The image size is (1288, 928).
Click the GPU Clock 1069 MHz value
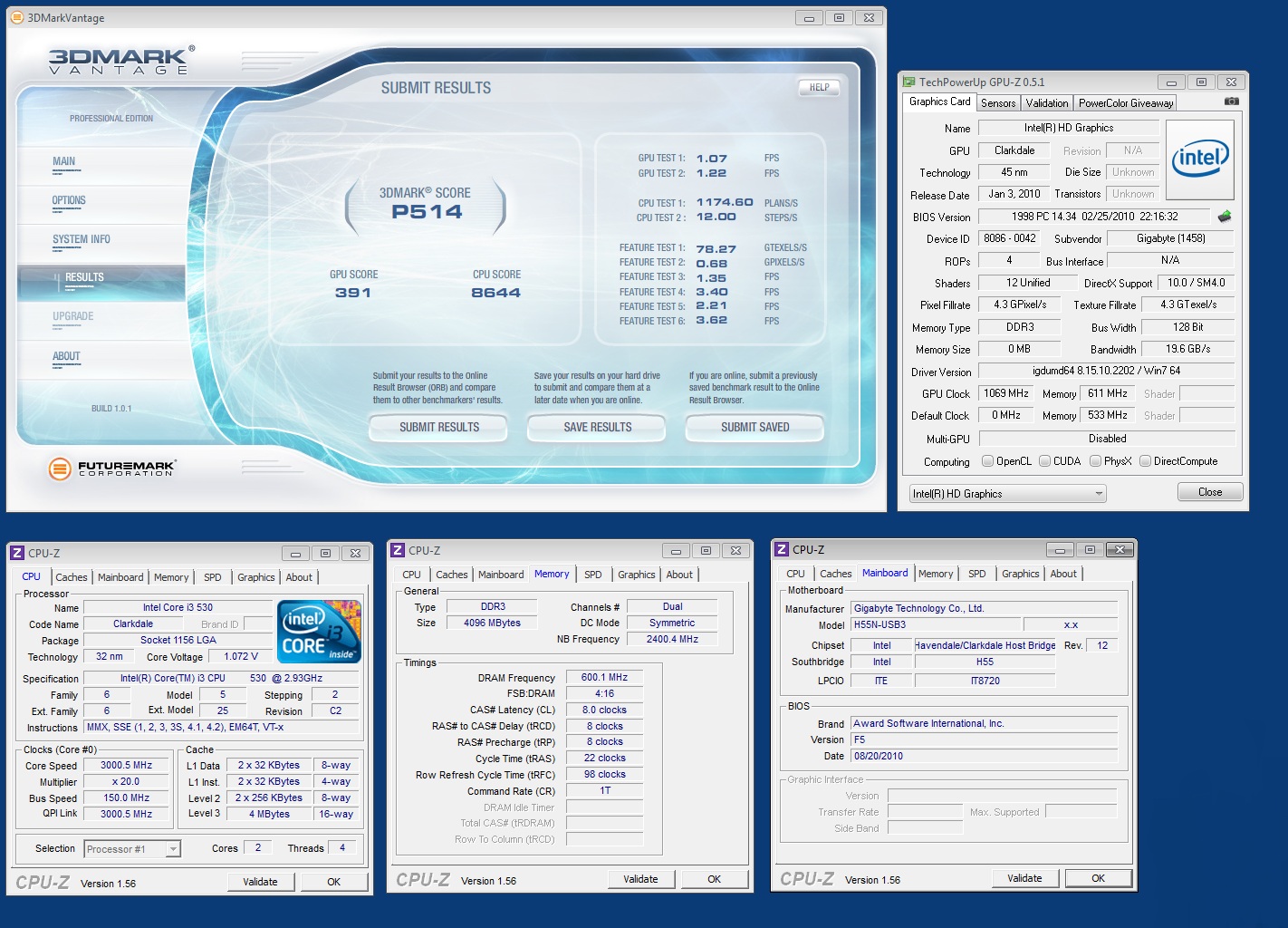(x=1006, y=393)
